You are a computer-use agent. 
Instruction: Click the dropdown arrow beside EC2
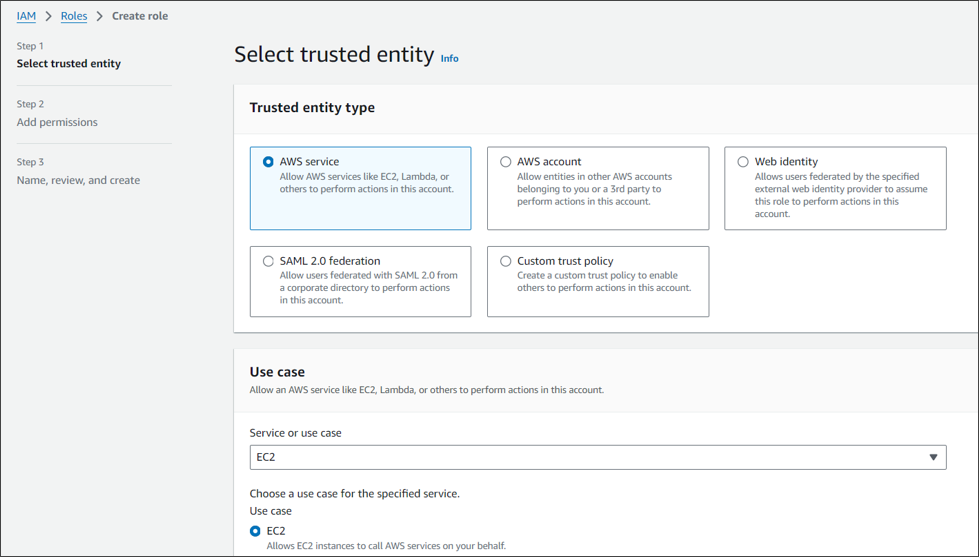[x=933, y=457]
